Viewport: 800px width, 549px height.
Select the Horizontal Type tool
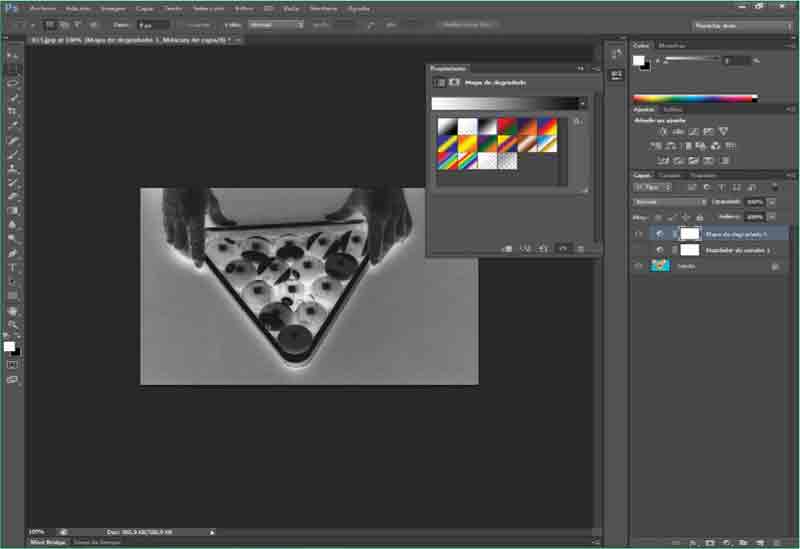point(13,268)
